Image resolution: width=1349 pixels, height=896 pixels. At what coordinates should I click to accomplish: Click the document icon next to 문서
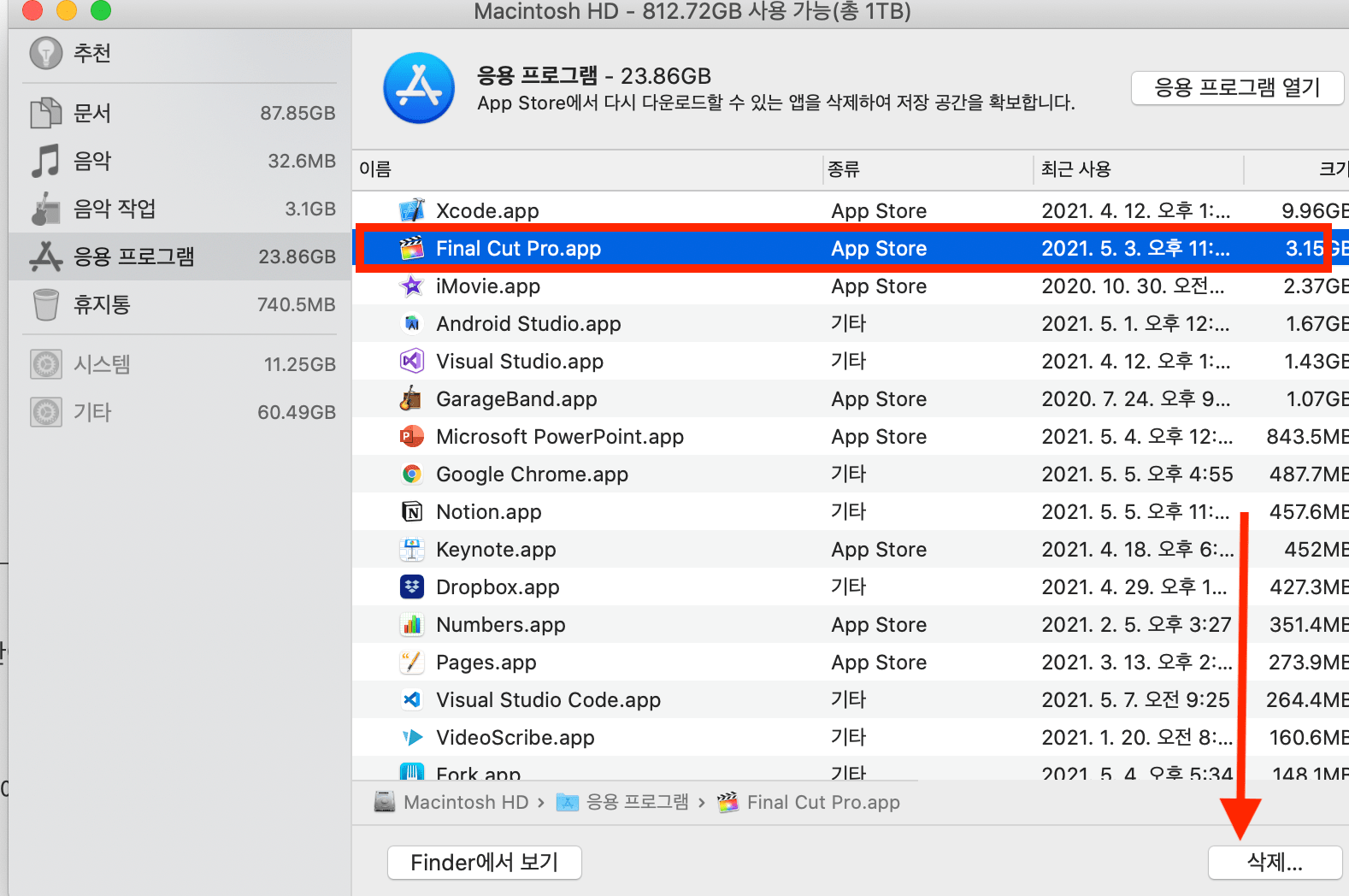tap(46, 113)
